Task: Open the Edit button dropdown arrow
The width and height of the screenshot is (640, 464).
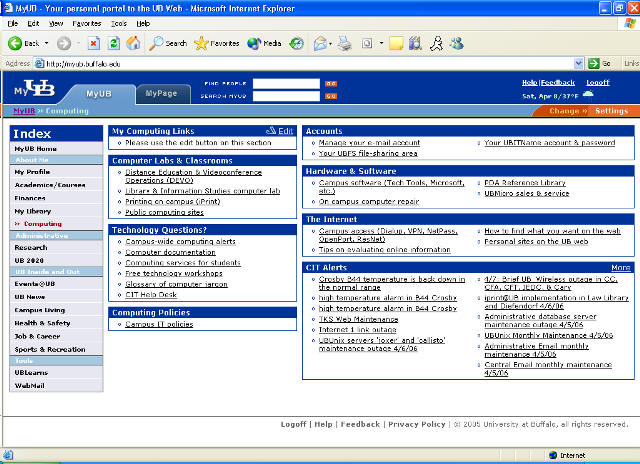Action: (x=381, y=43)
